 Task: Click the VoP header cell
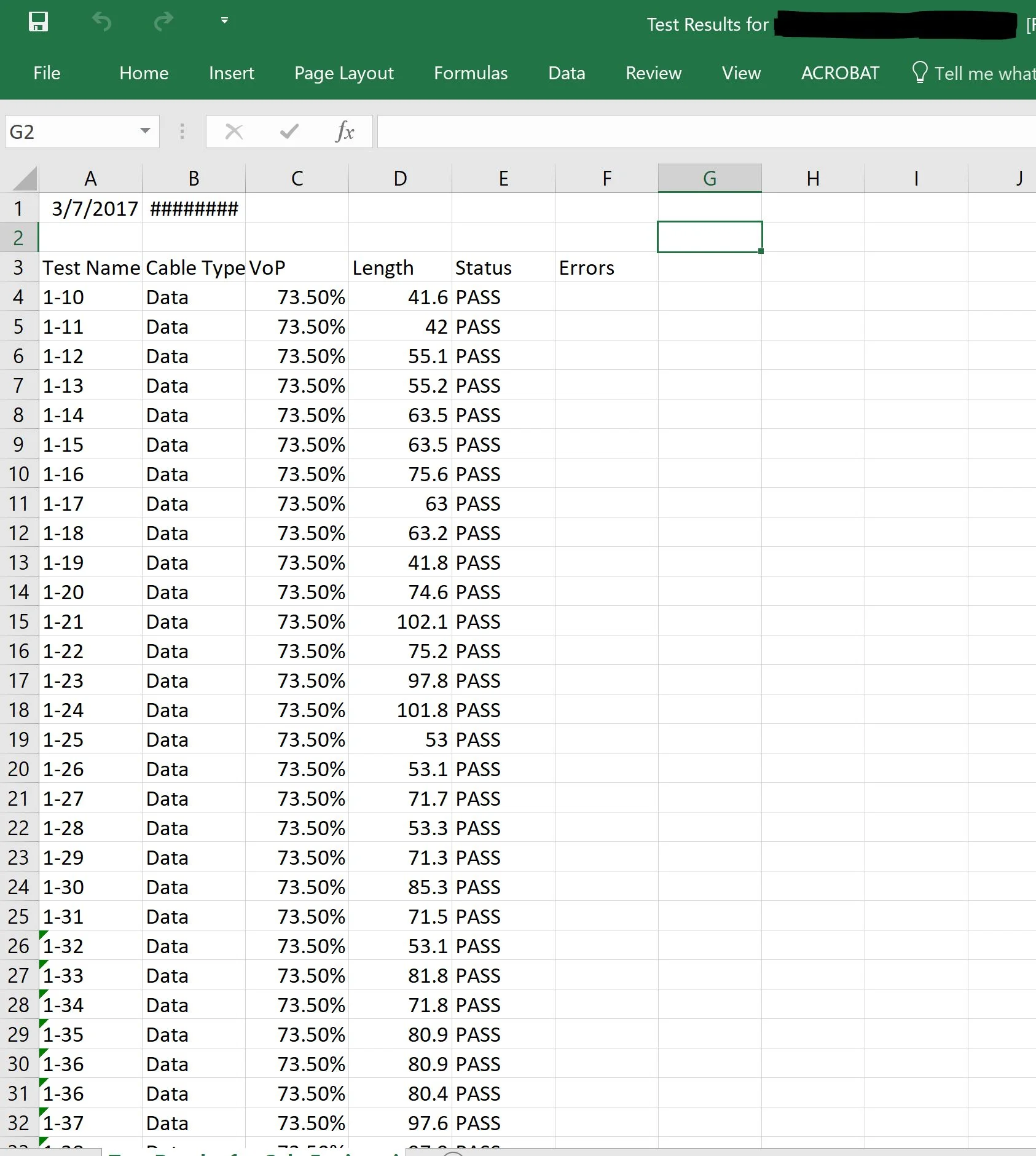click(297, 267)
